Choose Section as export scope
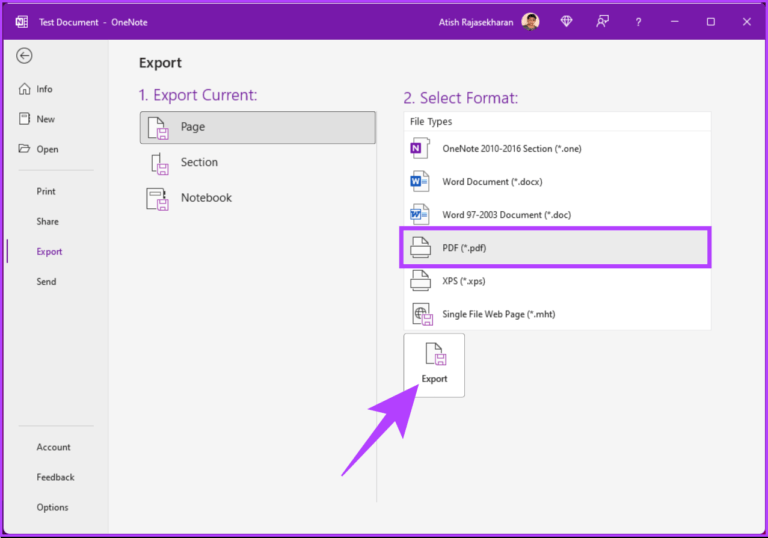768x538 pixels. point(258,163)
